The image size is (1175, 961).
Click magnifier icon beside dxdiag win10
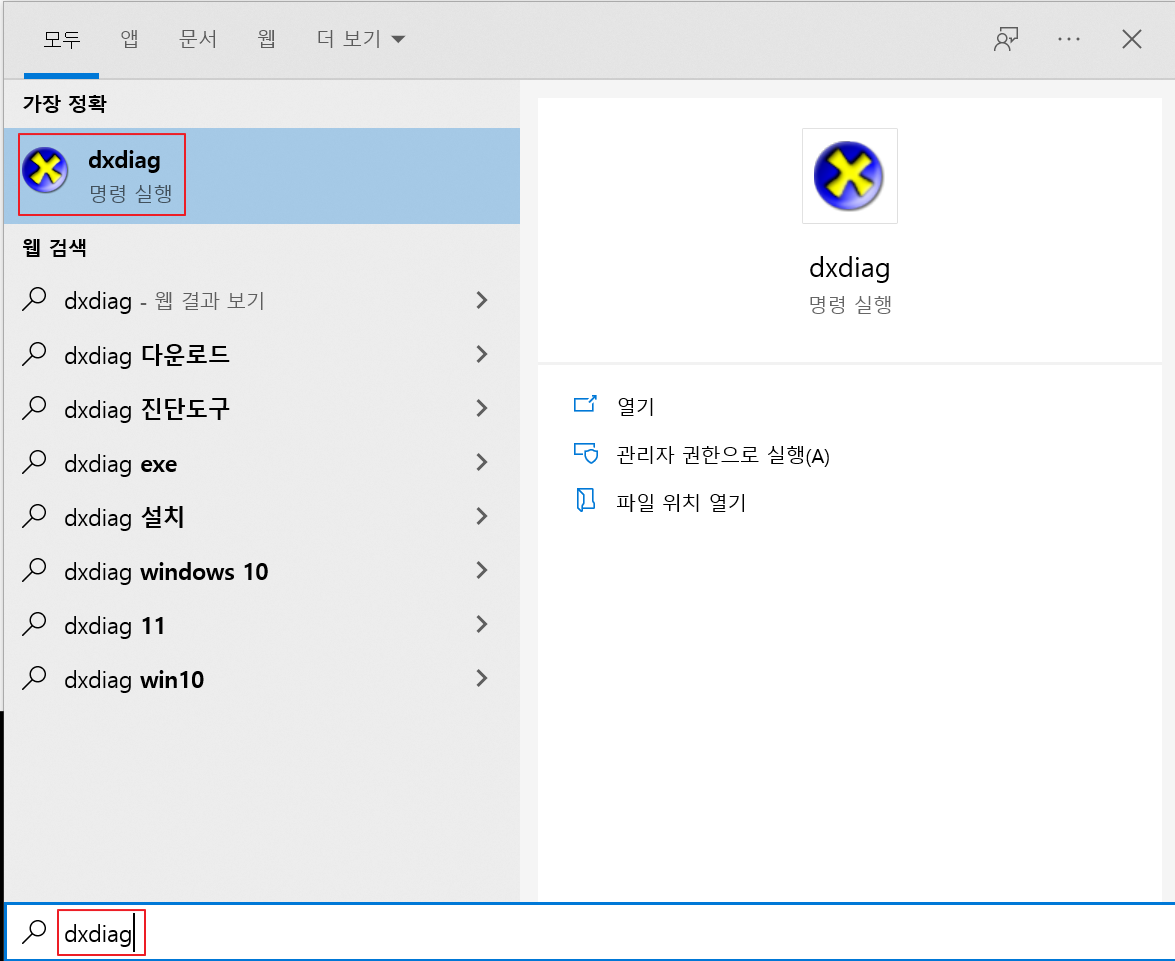coord(34,678)
